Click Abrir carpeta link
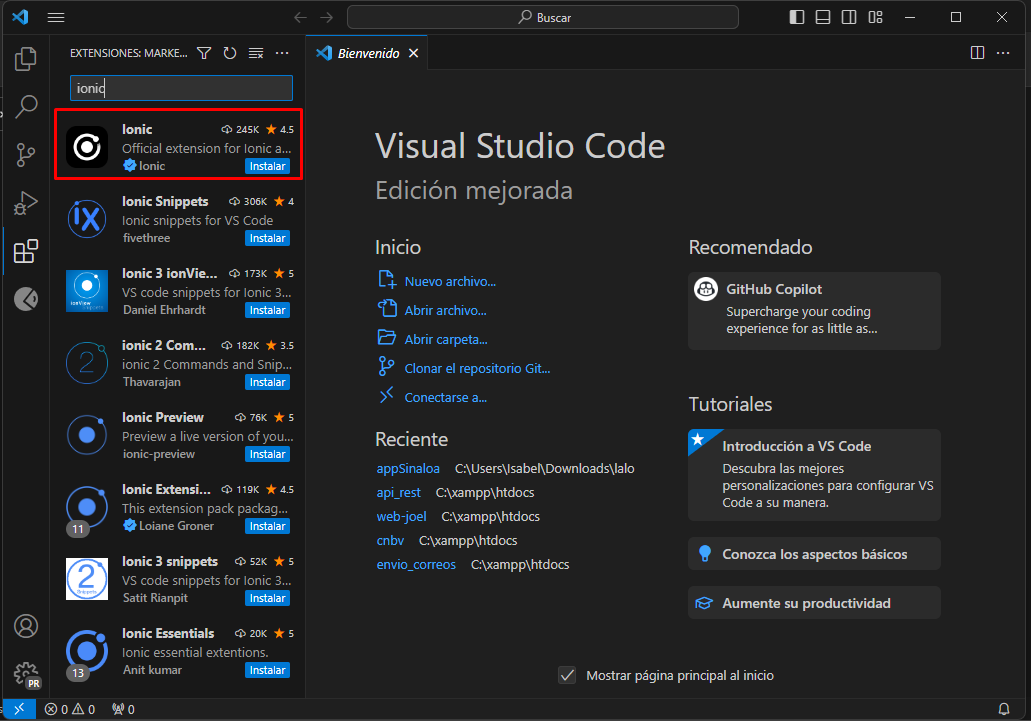This screenshot has height=721, width=1031. pyautogui.click(x=446, y=340)
